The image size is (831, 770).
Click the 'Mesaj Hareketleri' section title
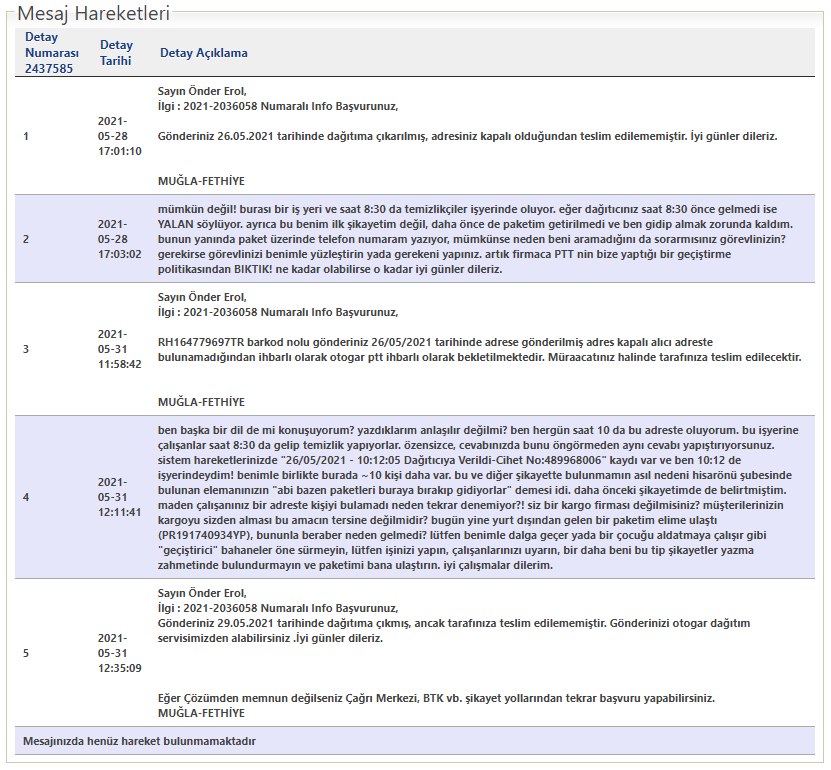(93, 13)
